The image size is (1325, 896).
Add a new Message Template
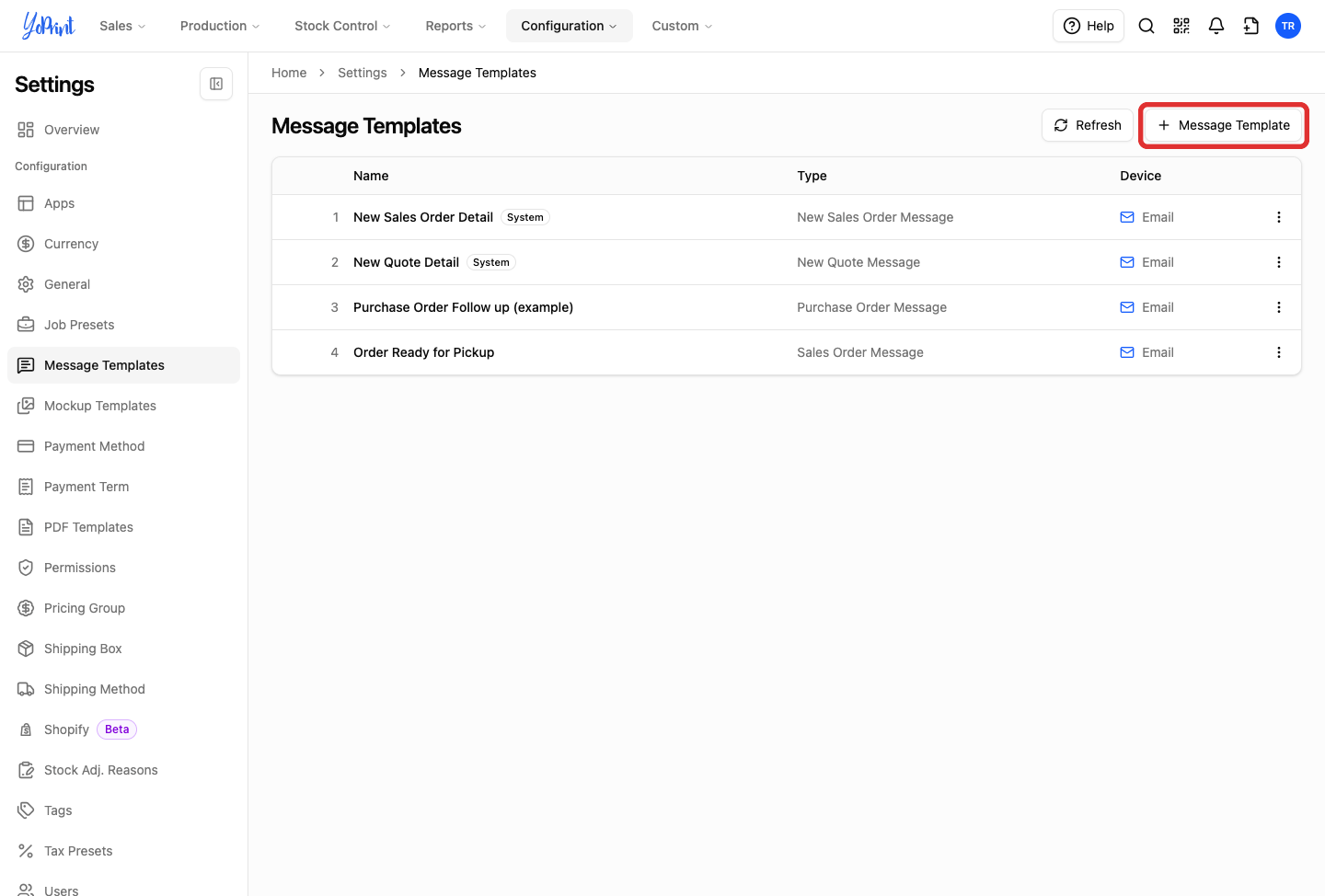pyautogui.click(x=1224, y=125)
